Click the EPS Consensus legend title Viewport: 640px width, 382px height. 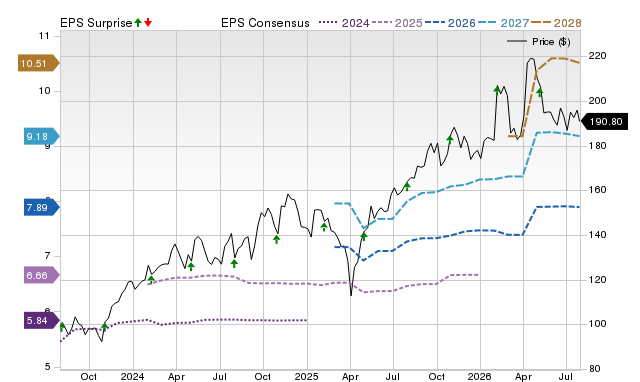point(265,23)
